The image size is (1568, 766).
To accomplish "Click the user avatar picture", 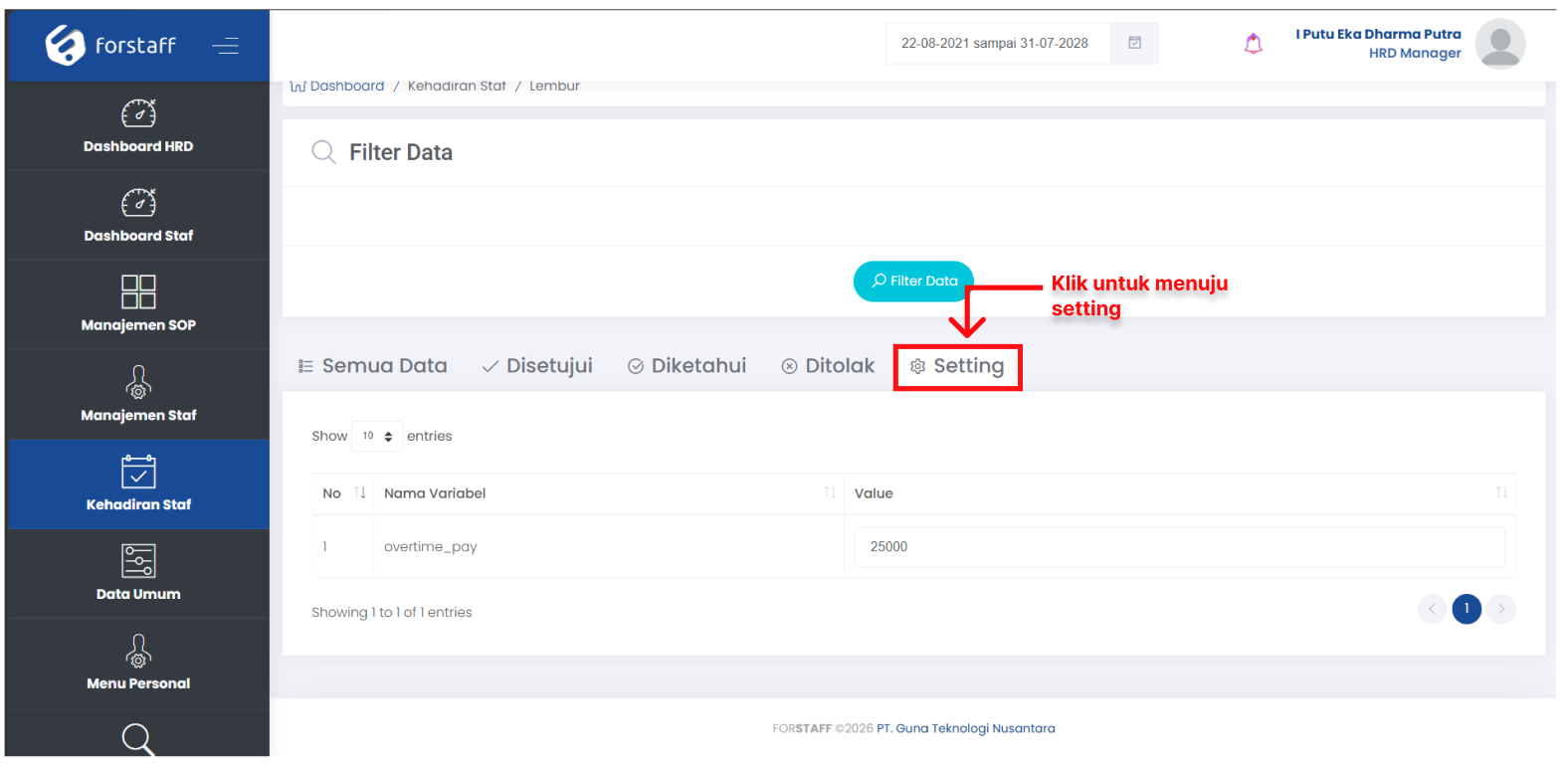I will pos(1500,44).
